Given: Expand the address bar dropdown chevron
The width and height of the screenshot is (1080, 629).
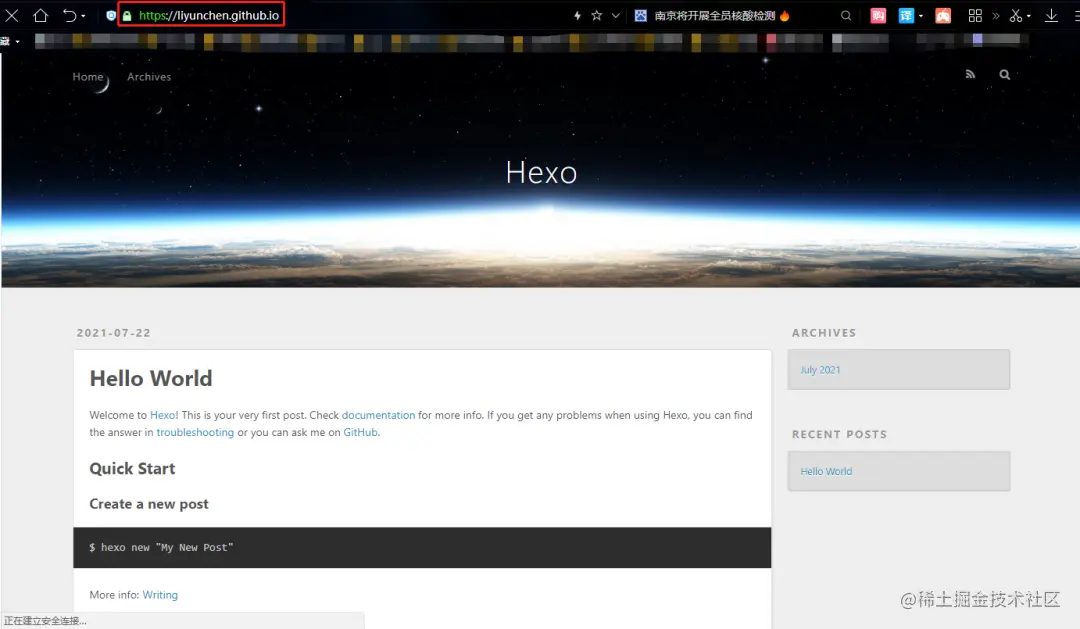Looking at the screenshot, I should click(x=616, y=15).
